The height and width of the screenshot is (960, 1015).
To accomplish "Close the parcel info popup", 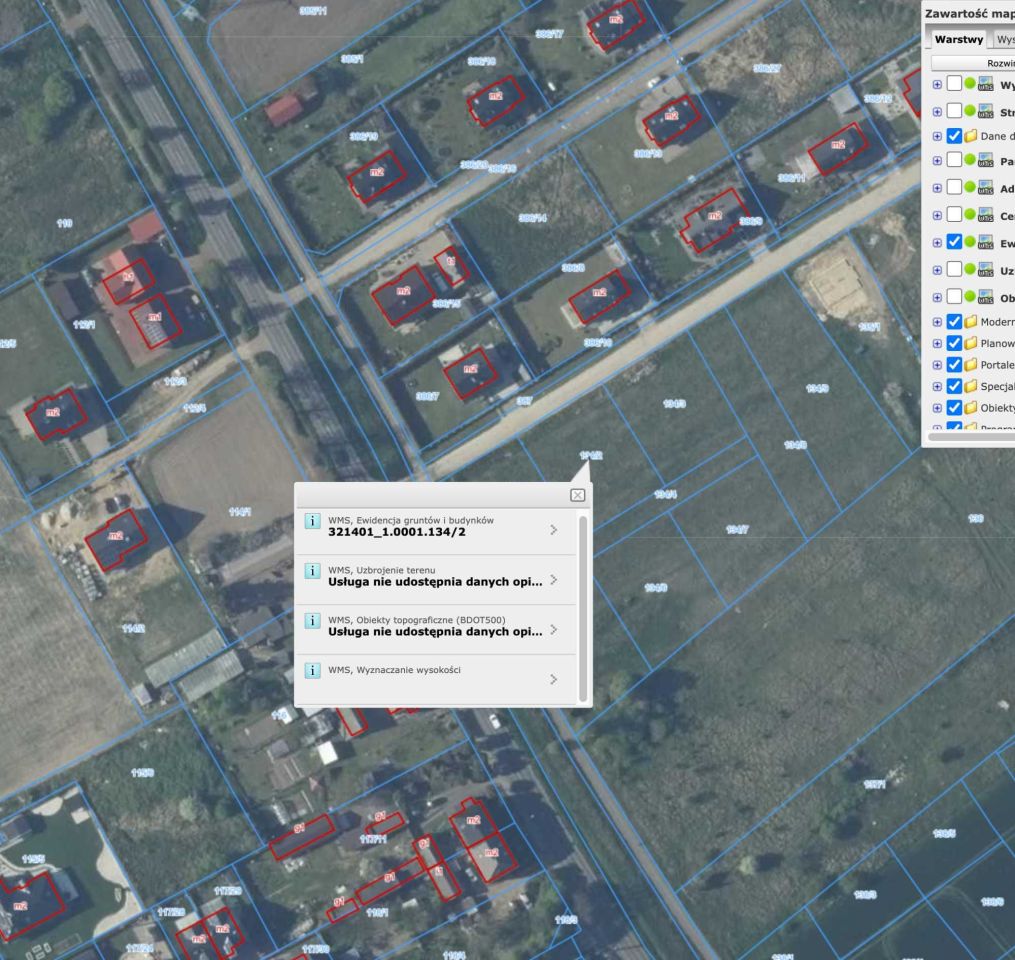I will (577, 495).
